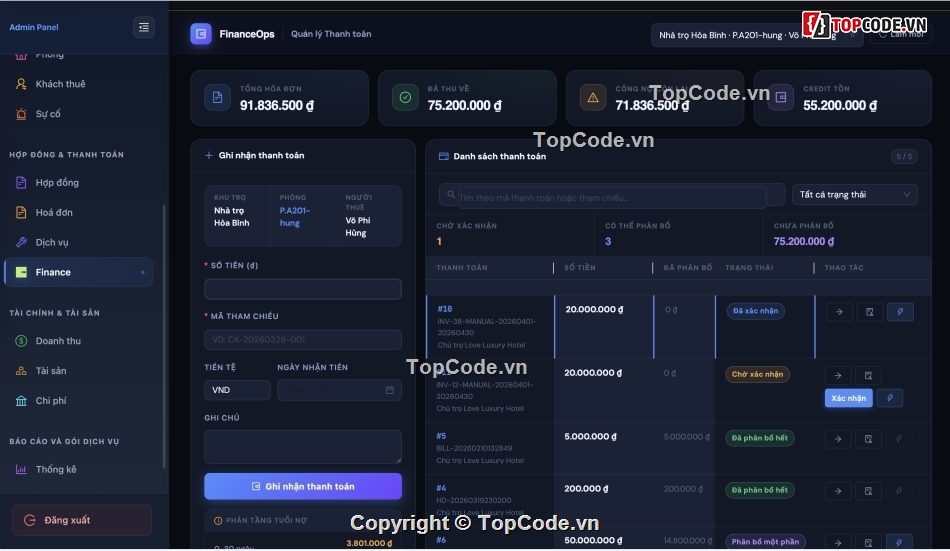Open the VND currency dropdown
The width and height of the screenshot is (950, 551).
click(237, 390)
